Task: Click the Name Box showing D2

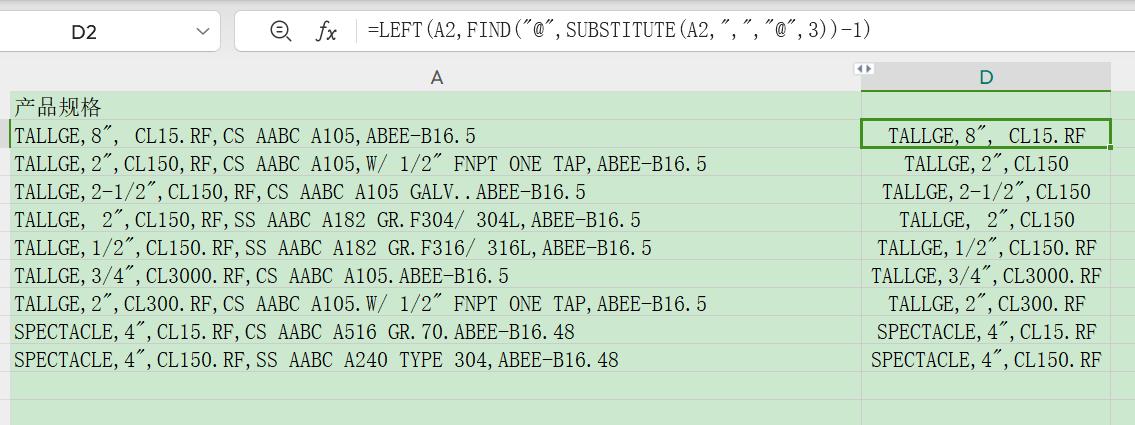Action: point(109,31)
